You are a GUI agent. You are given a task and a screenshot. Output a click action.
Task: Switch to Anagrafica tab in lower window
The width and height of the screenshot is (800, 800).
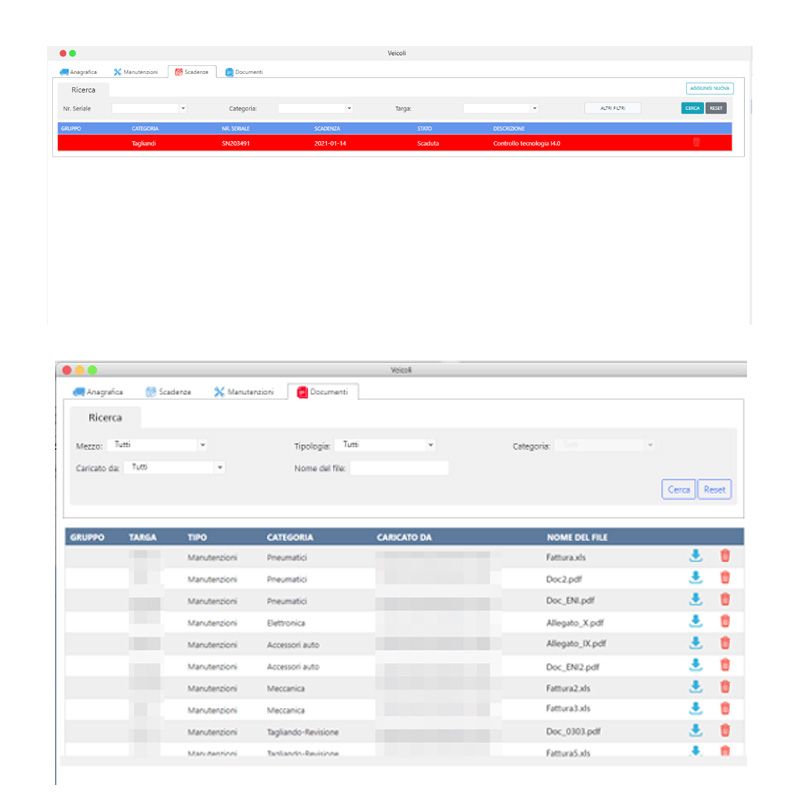coord(97,392)
